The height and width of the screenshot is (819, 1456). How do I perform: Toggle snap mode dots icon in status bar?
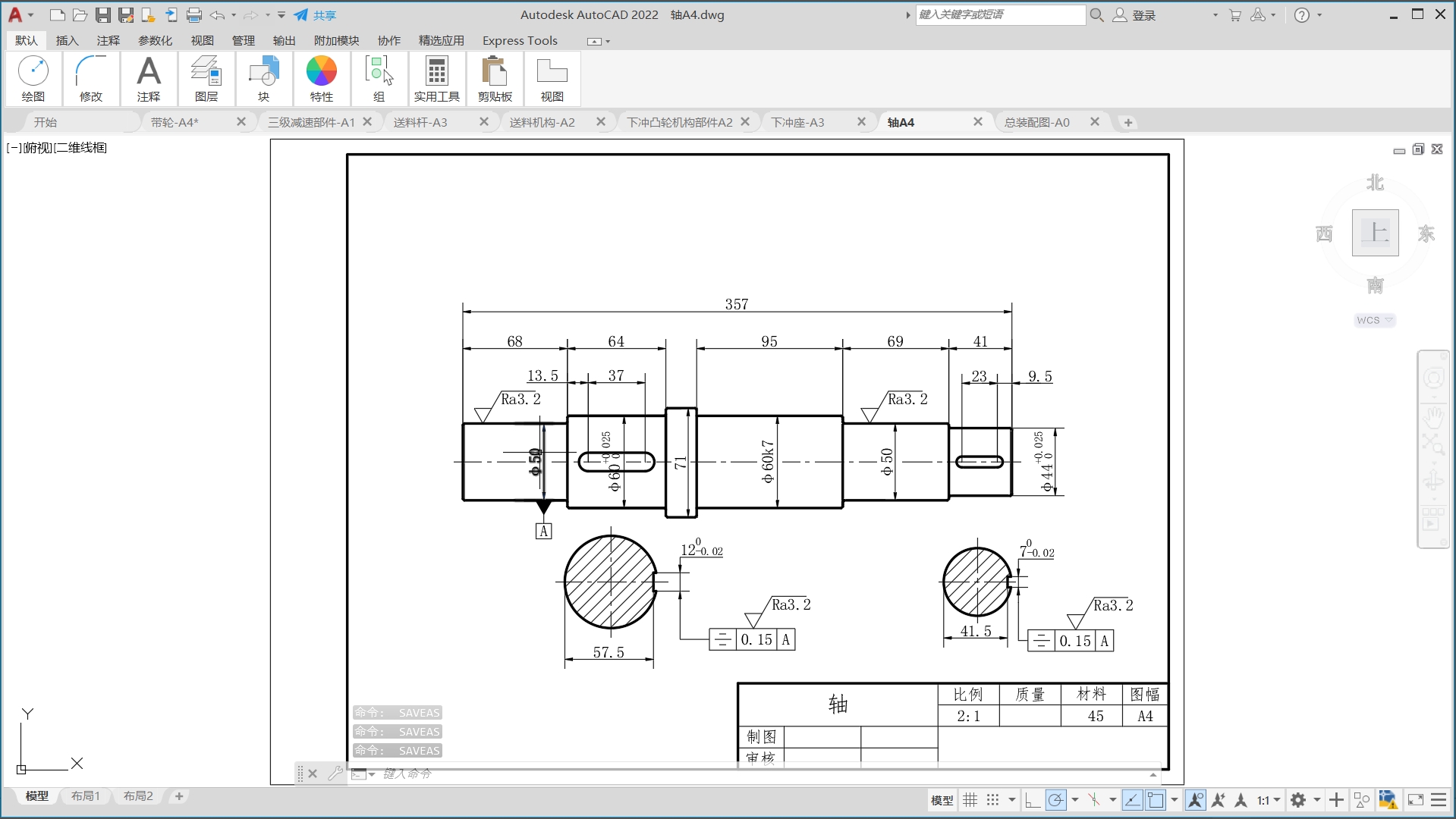click(x=993, y=800)
